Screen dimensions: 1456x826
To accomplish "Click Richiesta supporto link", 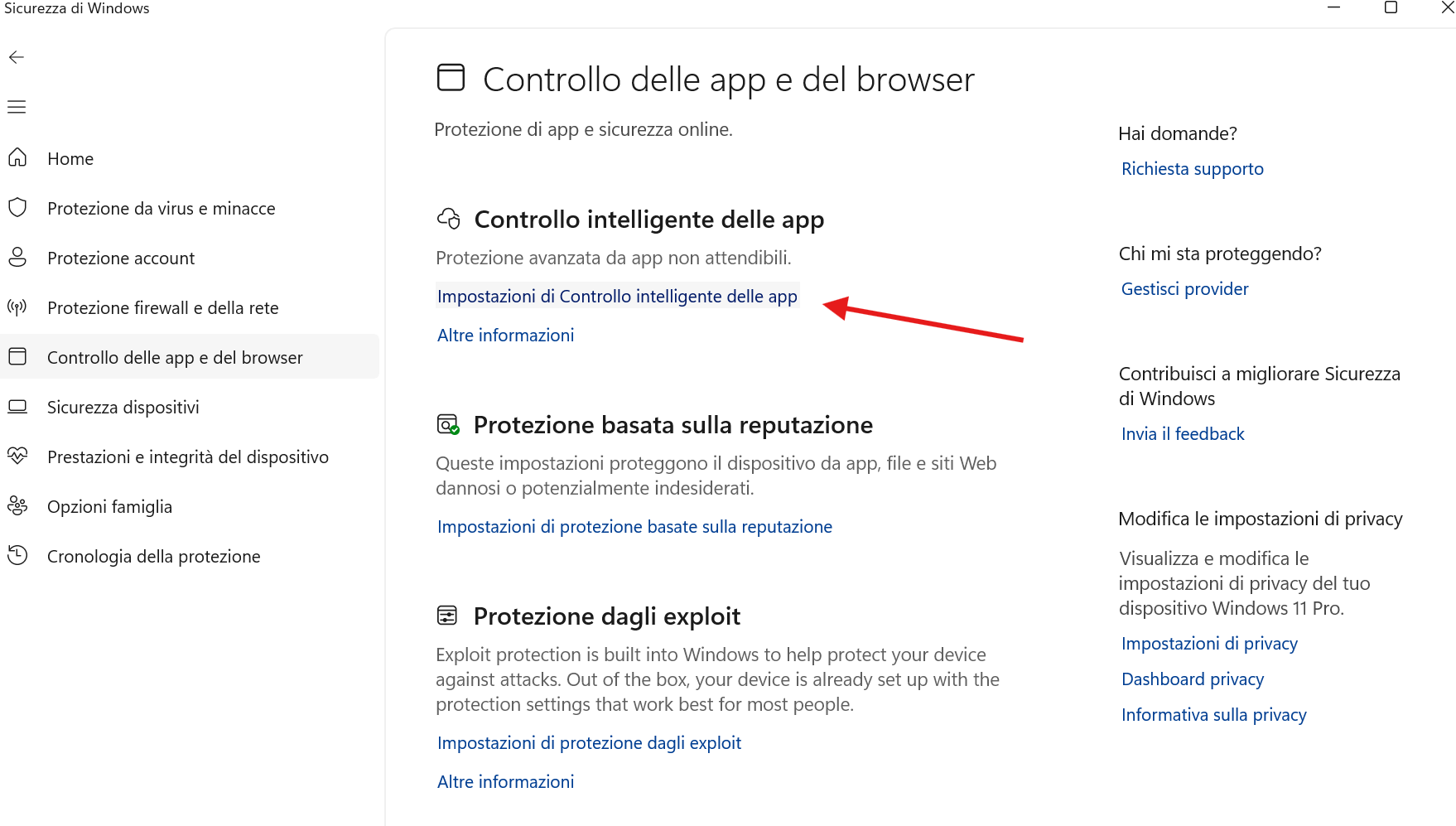I will (1193, 169).
